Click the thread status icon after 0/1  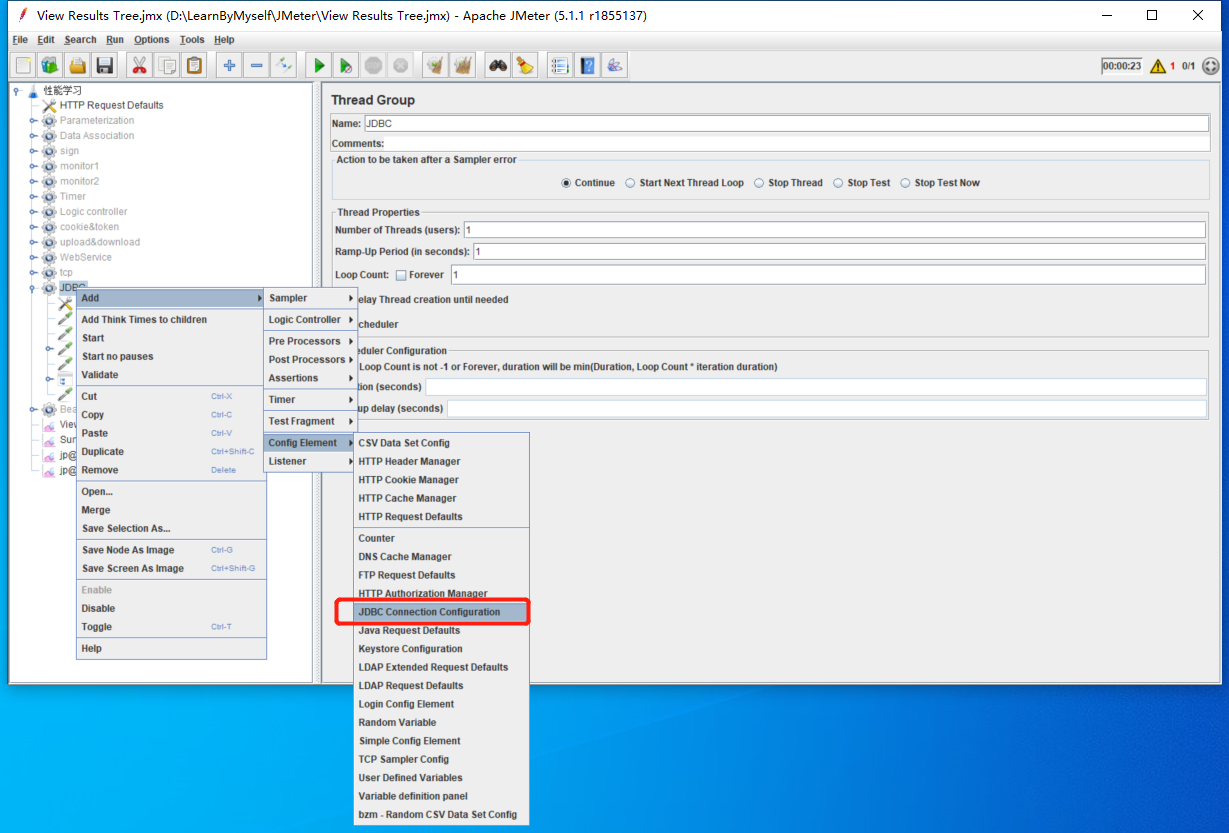[1210, 66]
